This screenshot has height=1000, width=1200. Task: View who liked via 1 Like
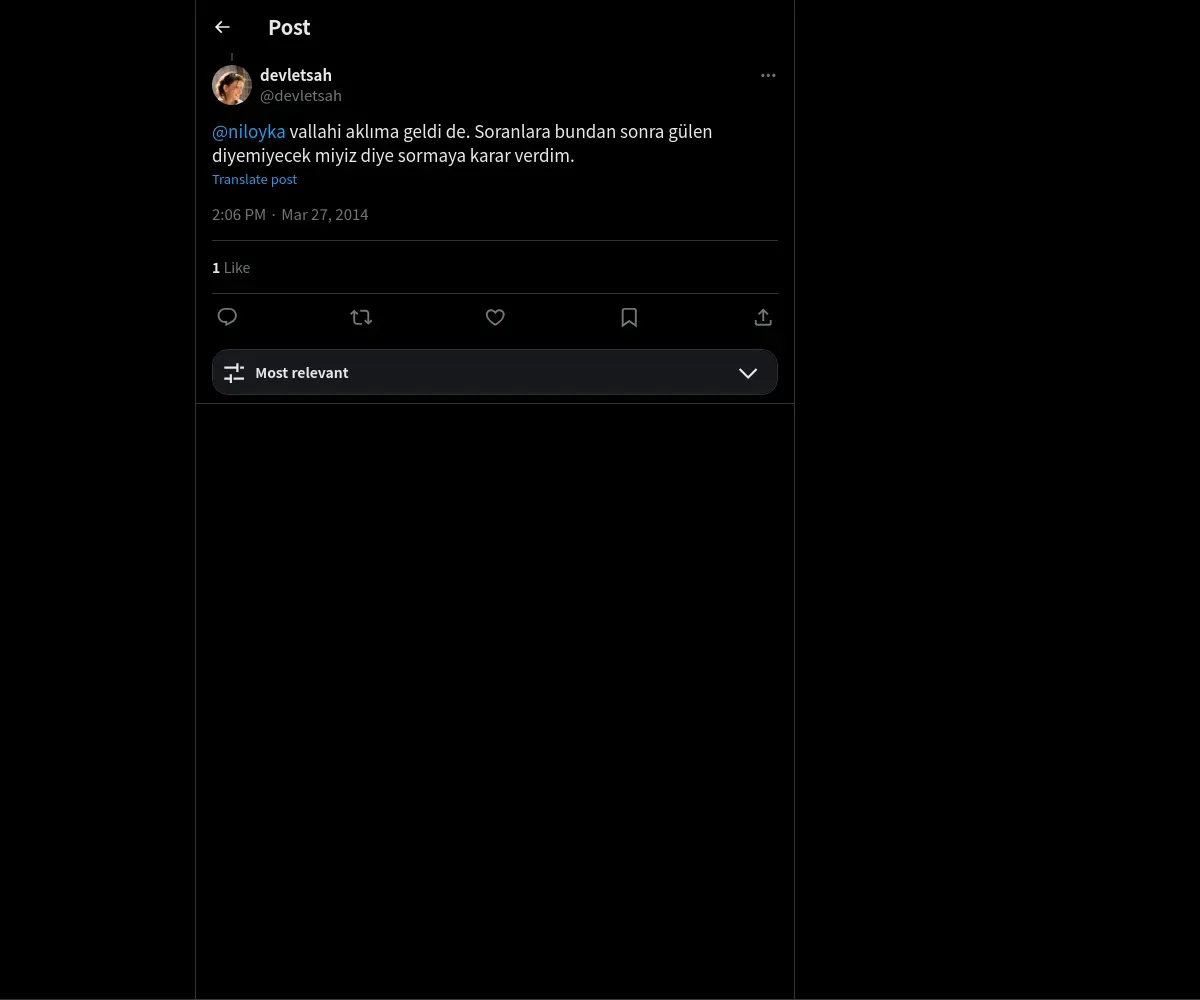(x=231, y=267)
